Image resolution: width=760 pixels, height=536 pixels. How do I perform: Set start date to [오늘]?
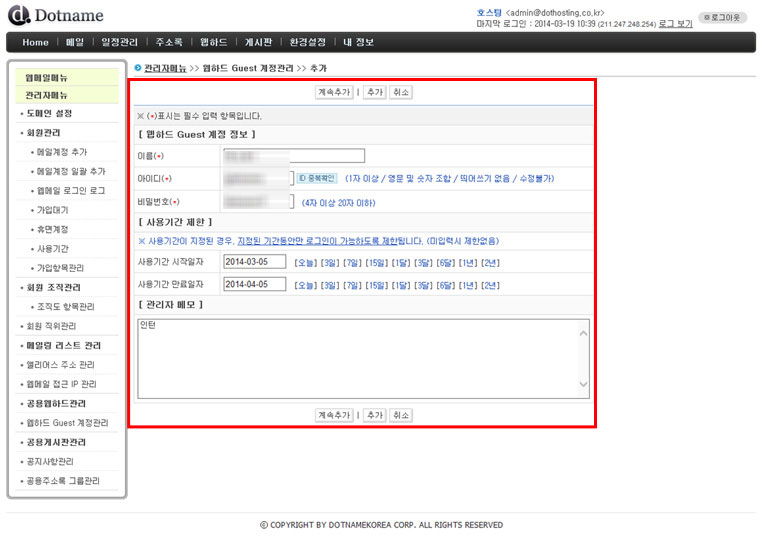[305, 262]
